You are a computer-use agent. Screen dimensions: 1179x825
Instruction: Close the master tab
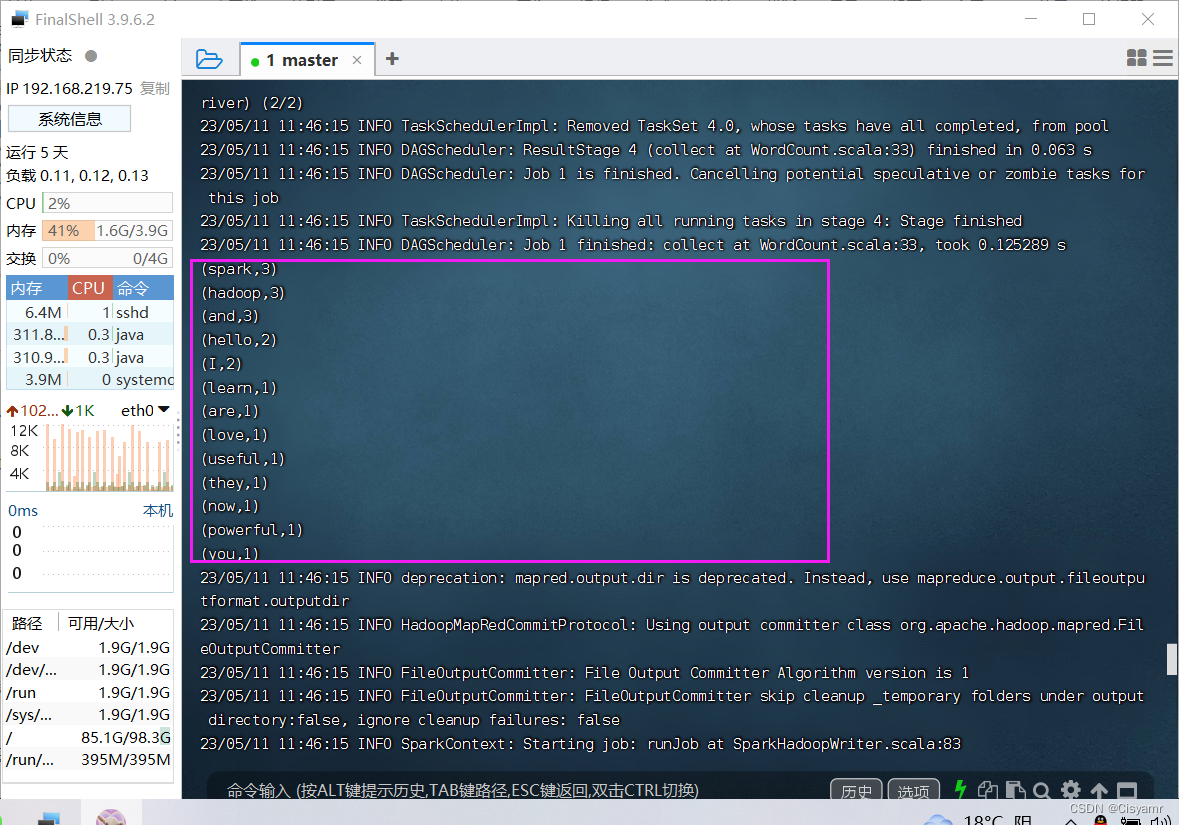point(357,60)
